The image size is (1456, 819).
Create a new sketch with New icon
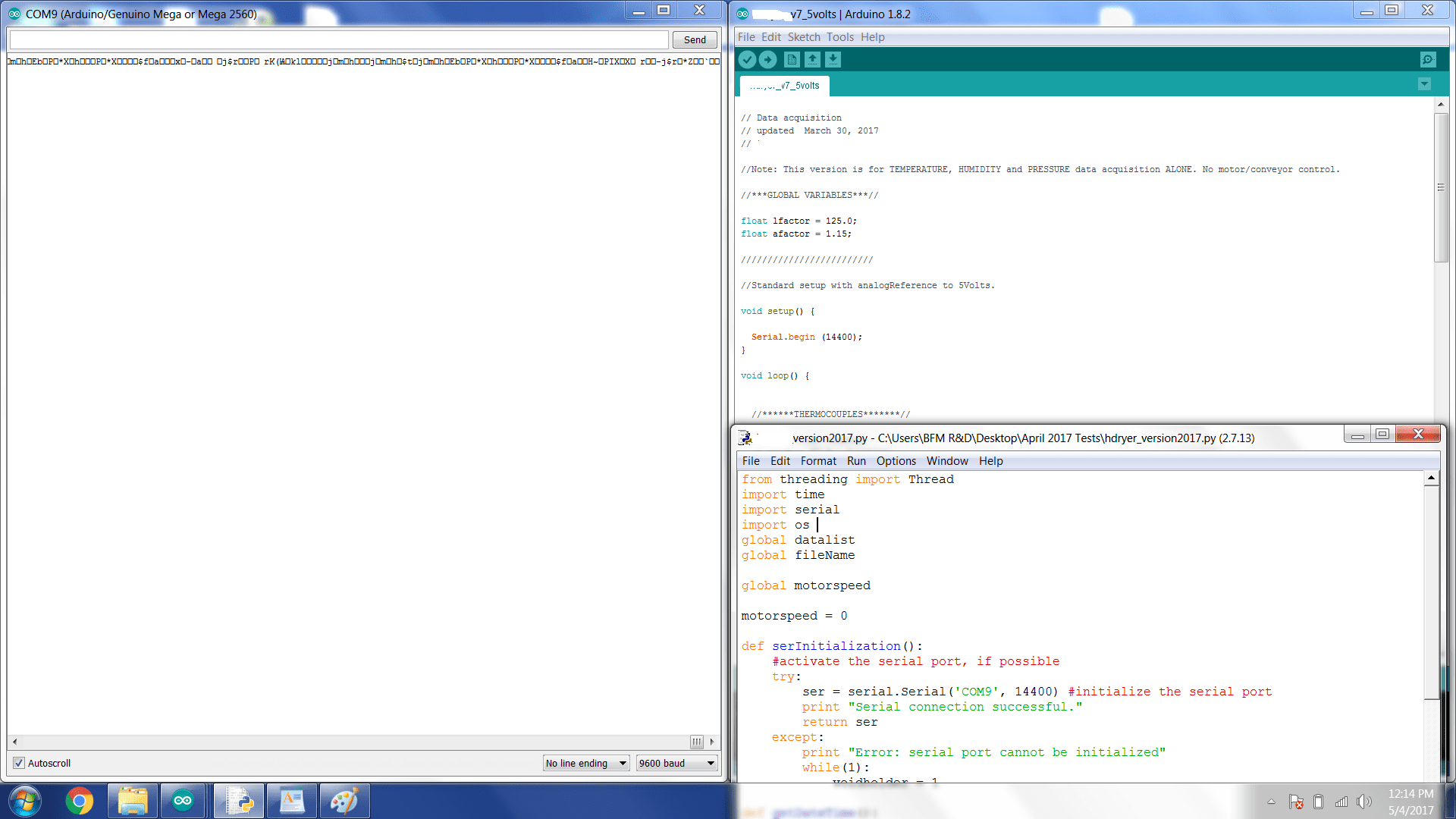(x=792, y=59)
